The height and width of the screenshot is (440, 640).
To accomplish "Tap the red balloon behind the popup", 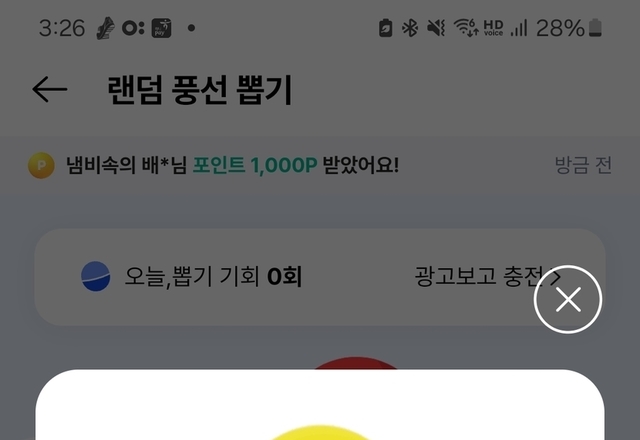I will click(355, 363).
